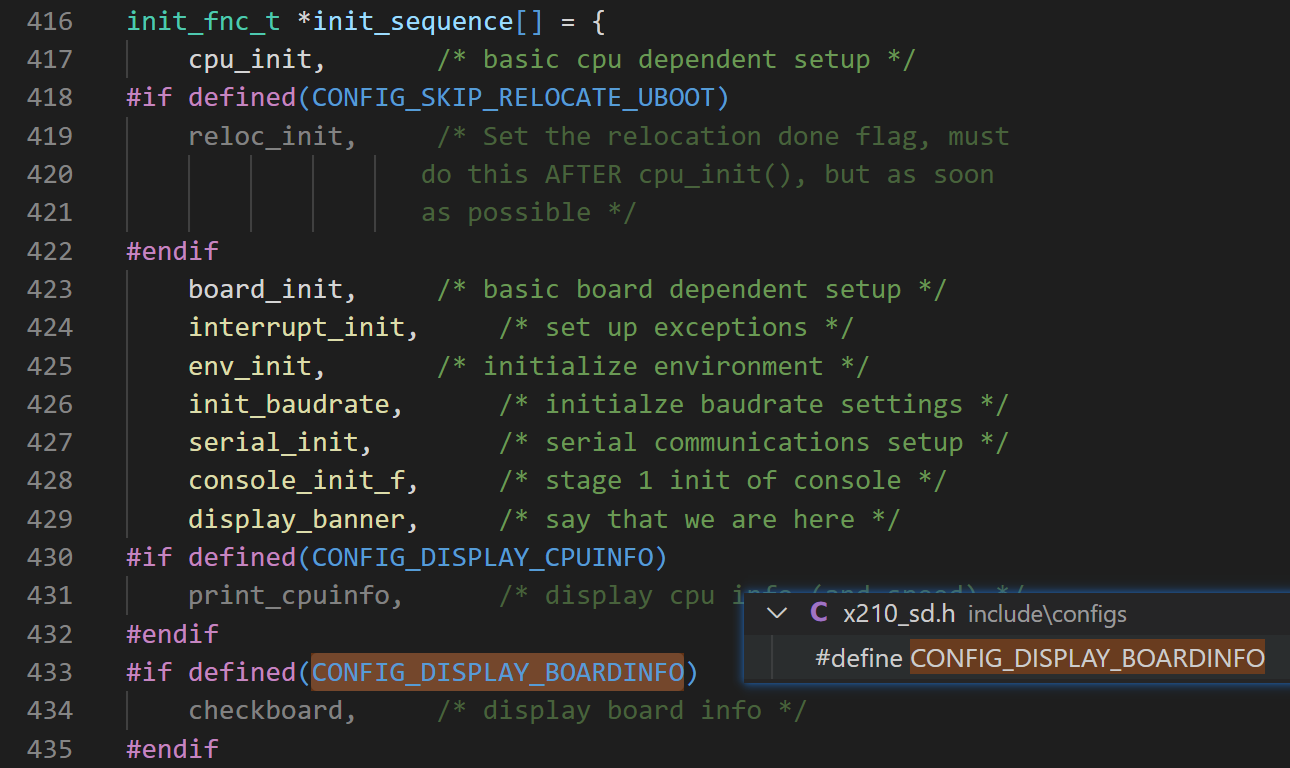
Task: Click the include\configs path label
Action: [1047, 614]
